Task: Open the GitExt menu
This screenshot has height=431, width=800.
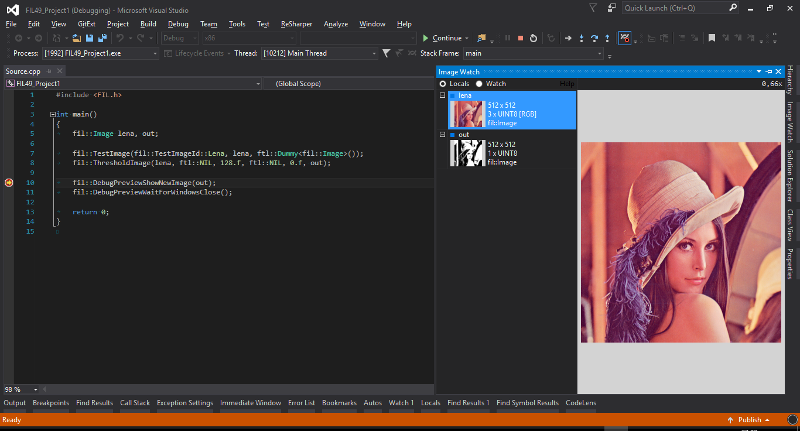Action: (x=86, y=24)
